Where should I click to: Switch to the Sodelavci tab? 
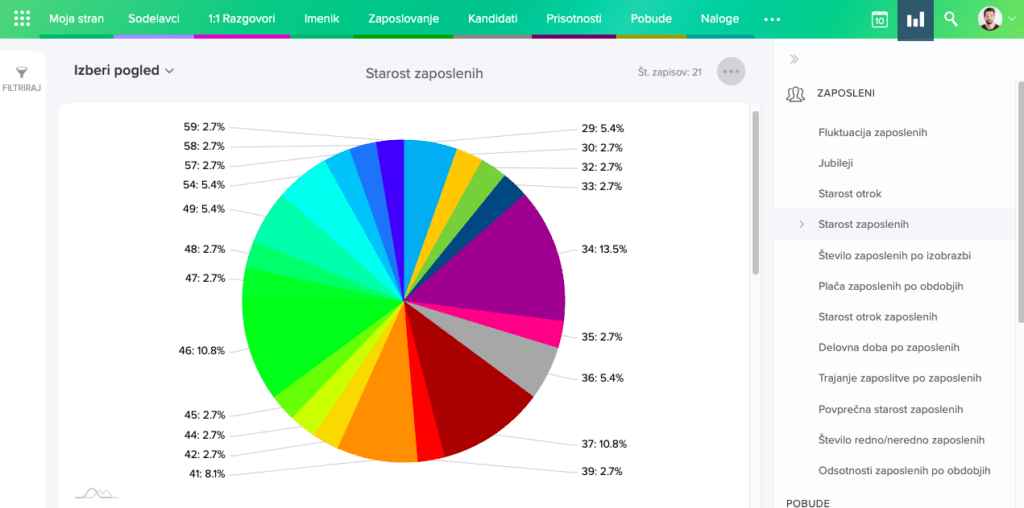point(152,19)
